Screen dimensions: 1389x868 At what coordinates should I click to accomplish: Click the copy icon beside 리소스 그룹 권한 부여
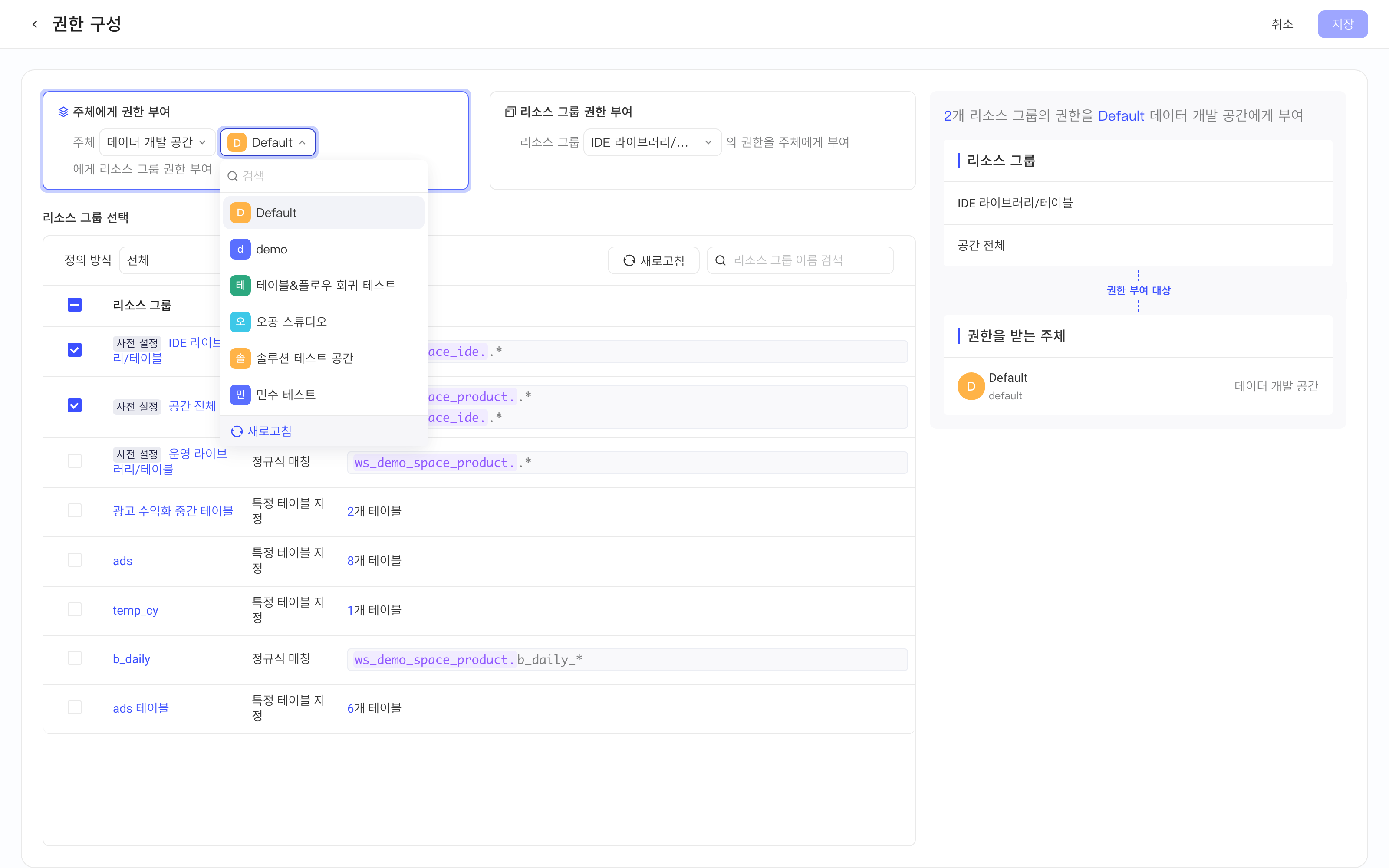(510, 112)
